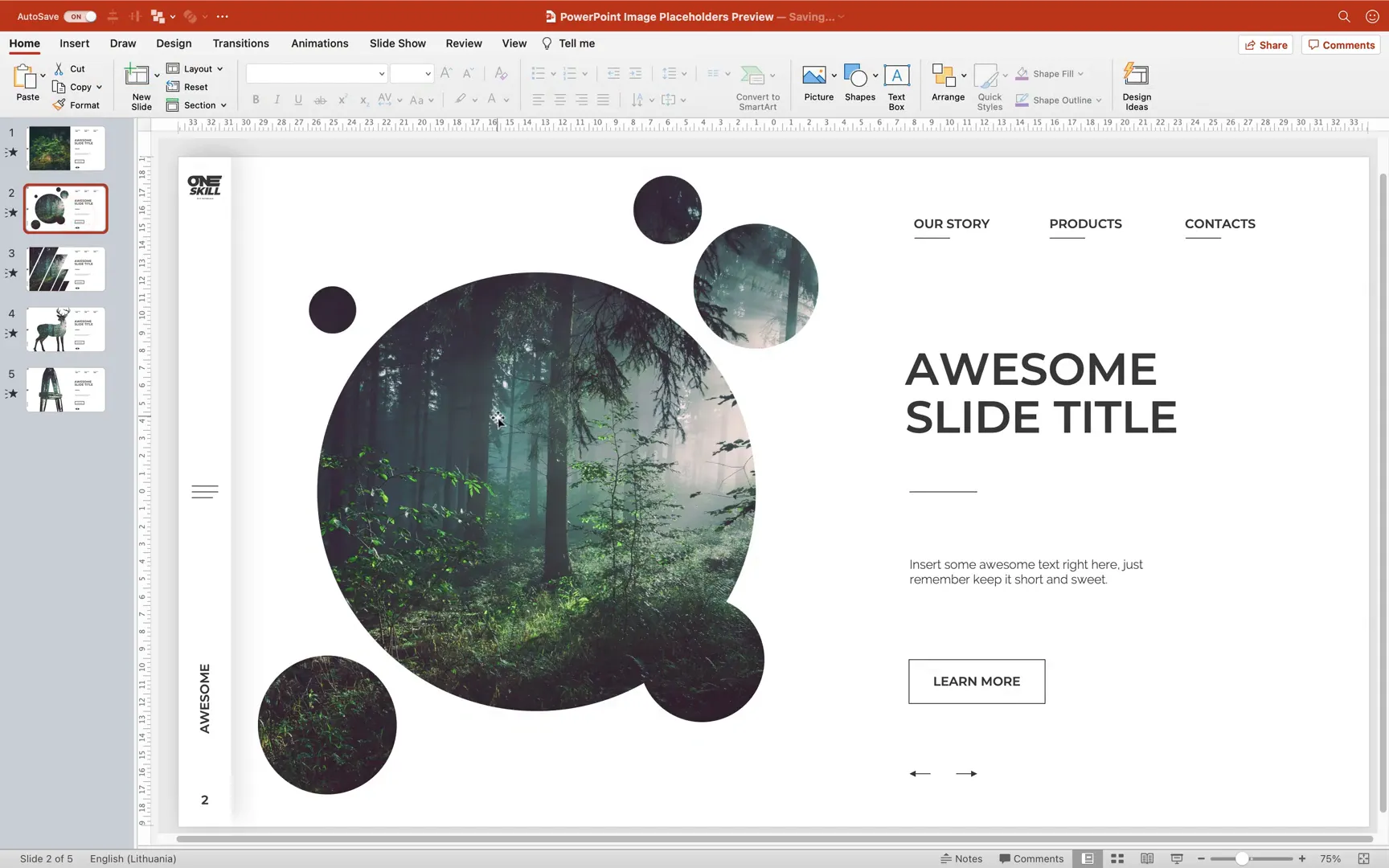The height and width of the screenshot is (868, 1389).
Task: Toggle Strikethrough formatting
Action: [x=320, y=100]
